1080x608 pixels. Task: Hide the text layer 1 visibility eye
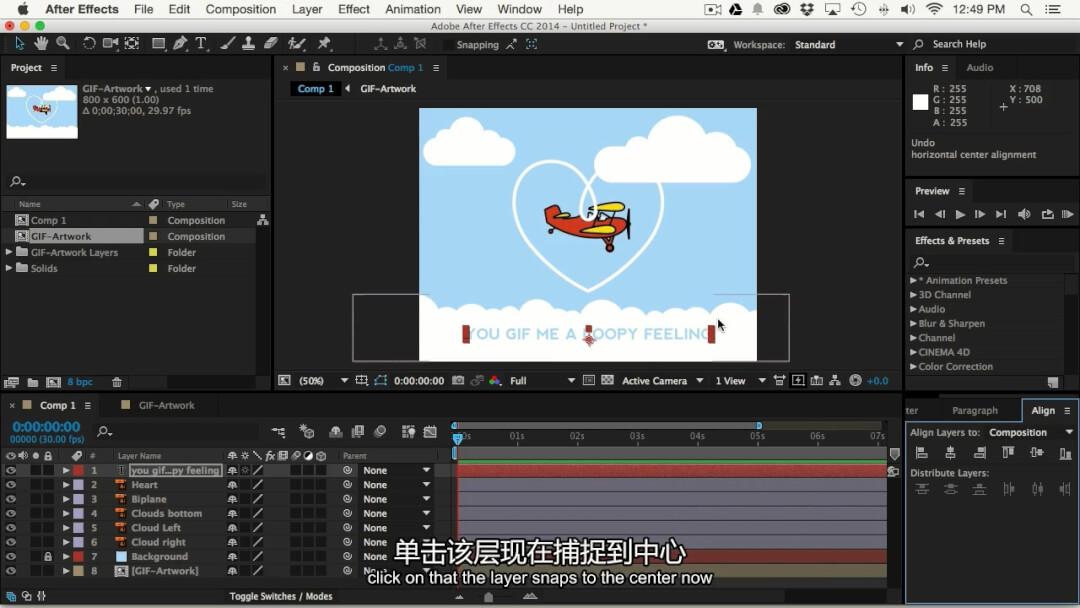coord(10,470)
